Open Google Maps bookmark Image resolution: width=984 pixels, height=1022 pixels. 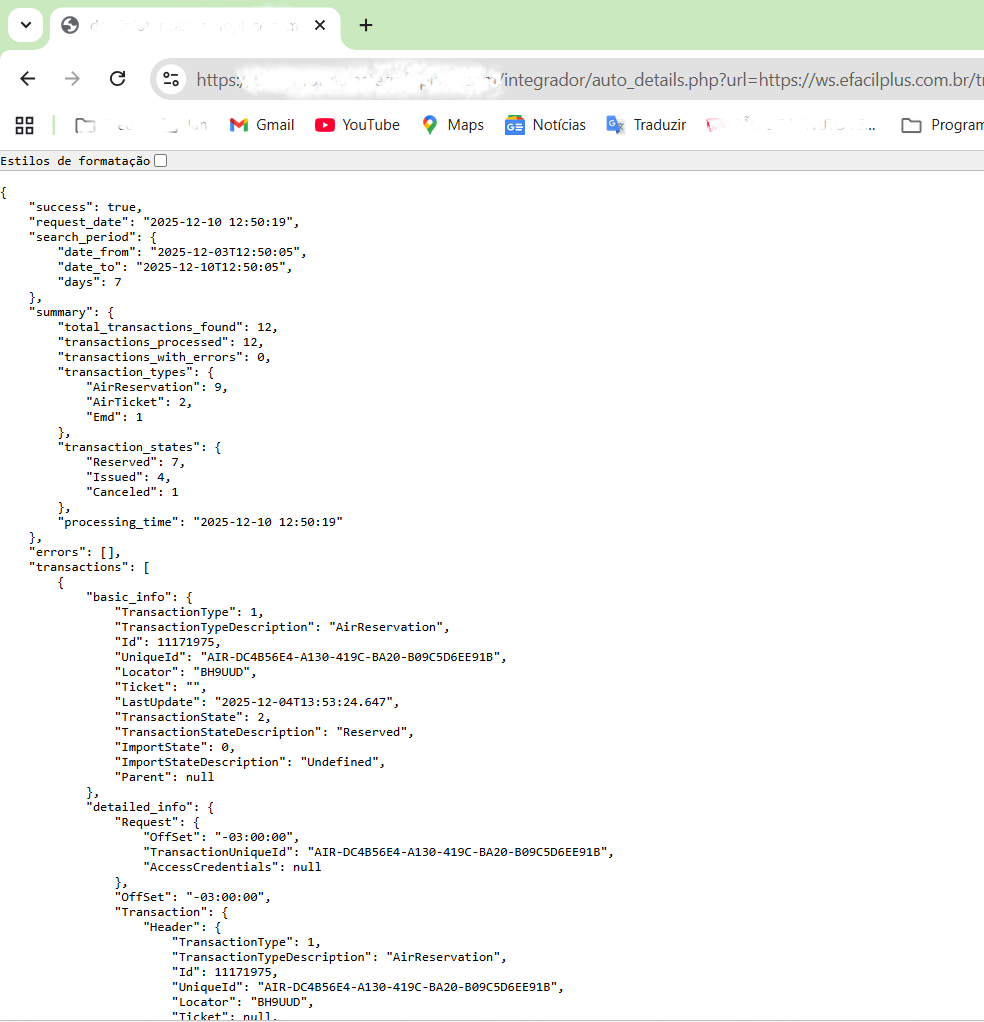tap(452, 125)
